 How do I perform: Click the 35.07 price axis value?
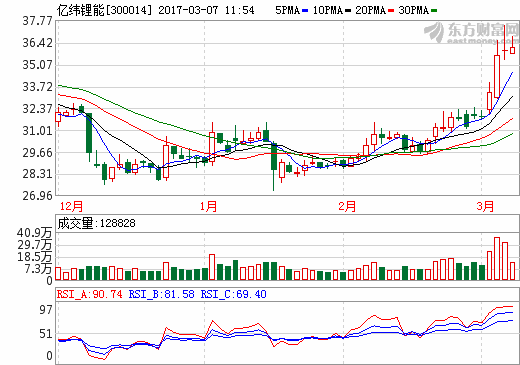pos(38,65)
